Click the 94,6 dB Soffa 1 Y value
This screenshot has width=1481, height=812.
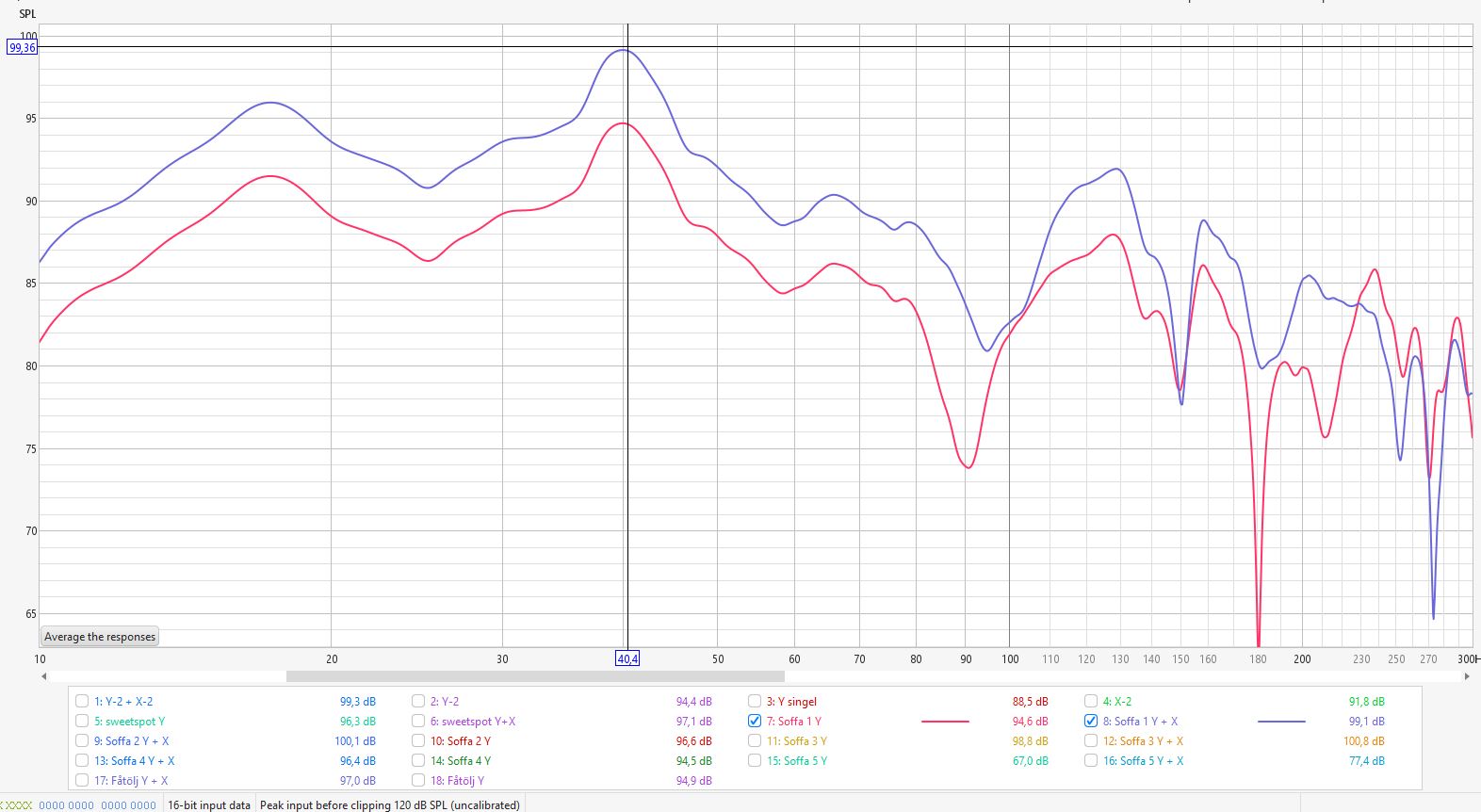coord(1031,722)
